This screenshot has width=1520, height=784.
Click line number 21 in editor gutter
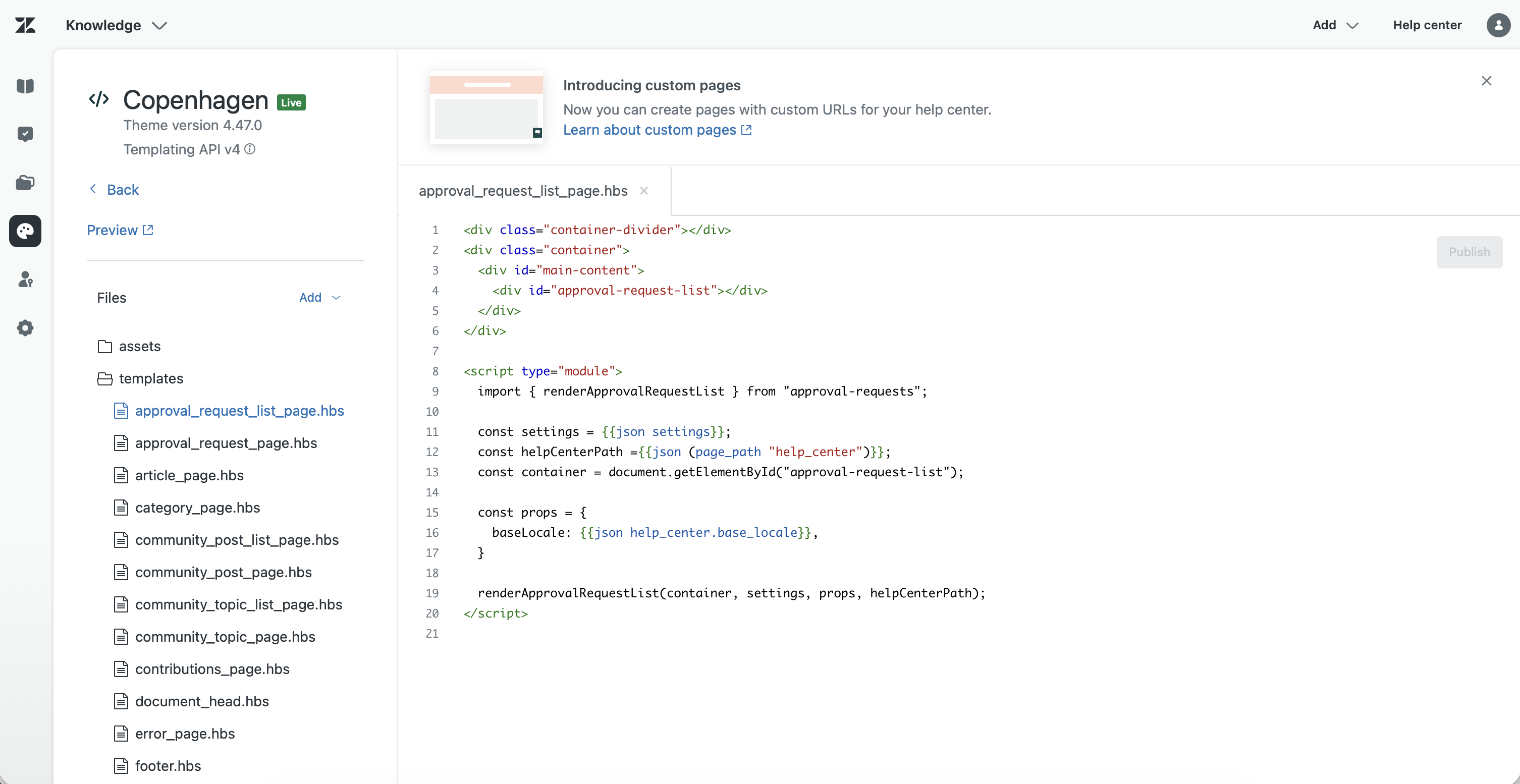pos(432,634)
